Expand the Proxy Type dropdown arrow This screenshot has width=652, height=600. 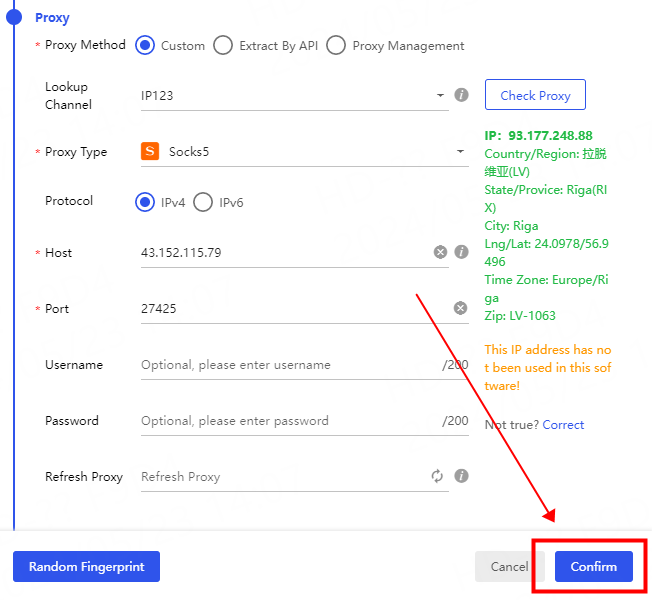[460, 152]
